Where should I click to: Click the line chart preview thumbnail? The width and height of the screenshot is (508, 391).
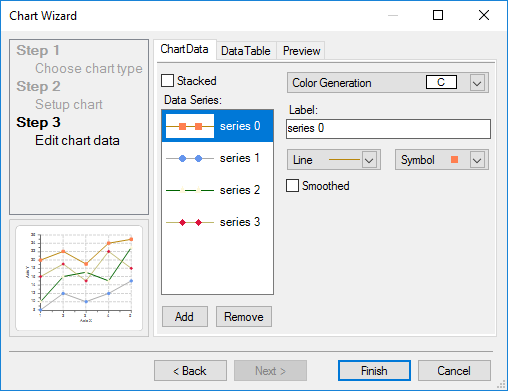tap(79, 278)
